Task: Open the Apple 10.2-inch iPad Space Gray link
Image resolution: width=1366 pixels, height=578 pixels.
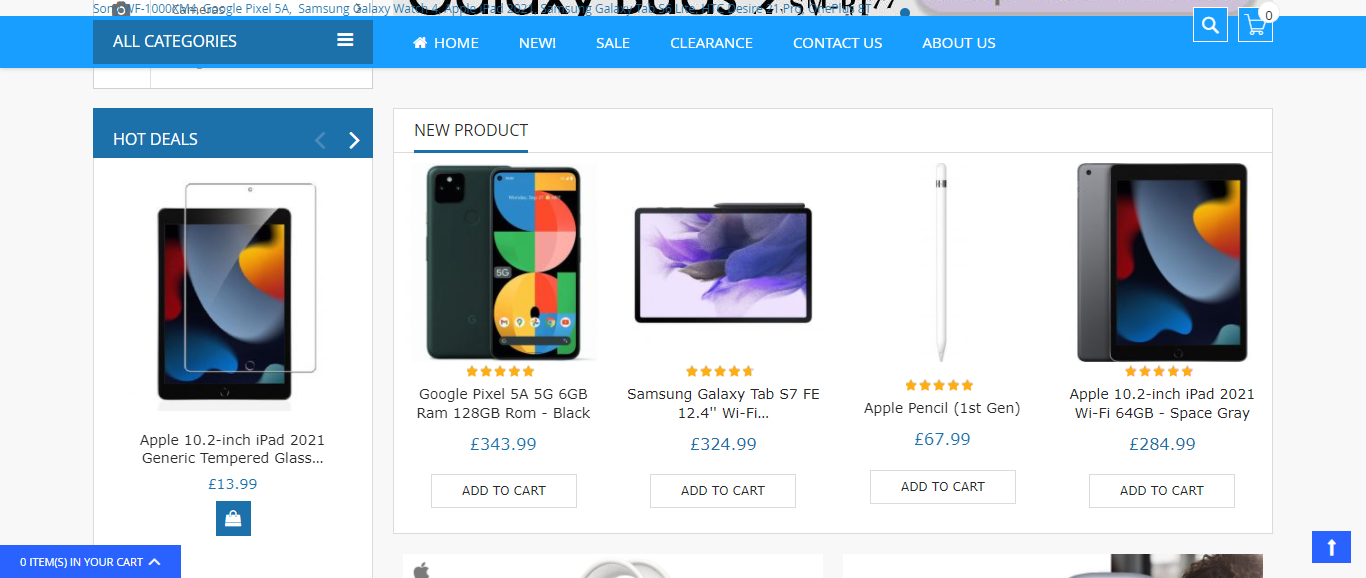Action: tap(1162, 403)
